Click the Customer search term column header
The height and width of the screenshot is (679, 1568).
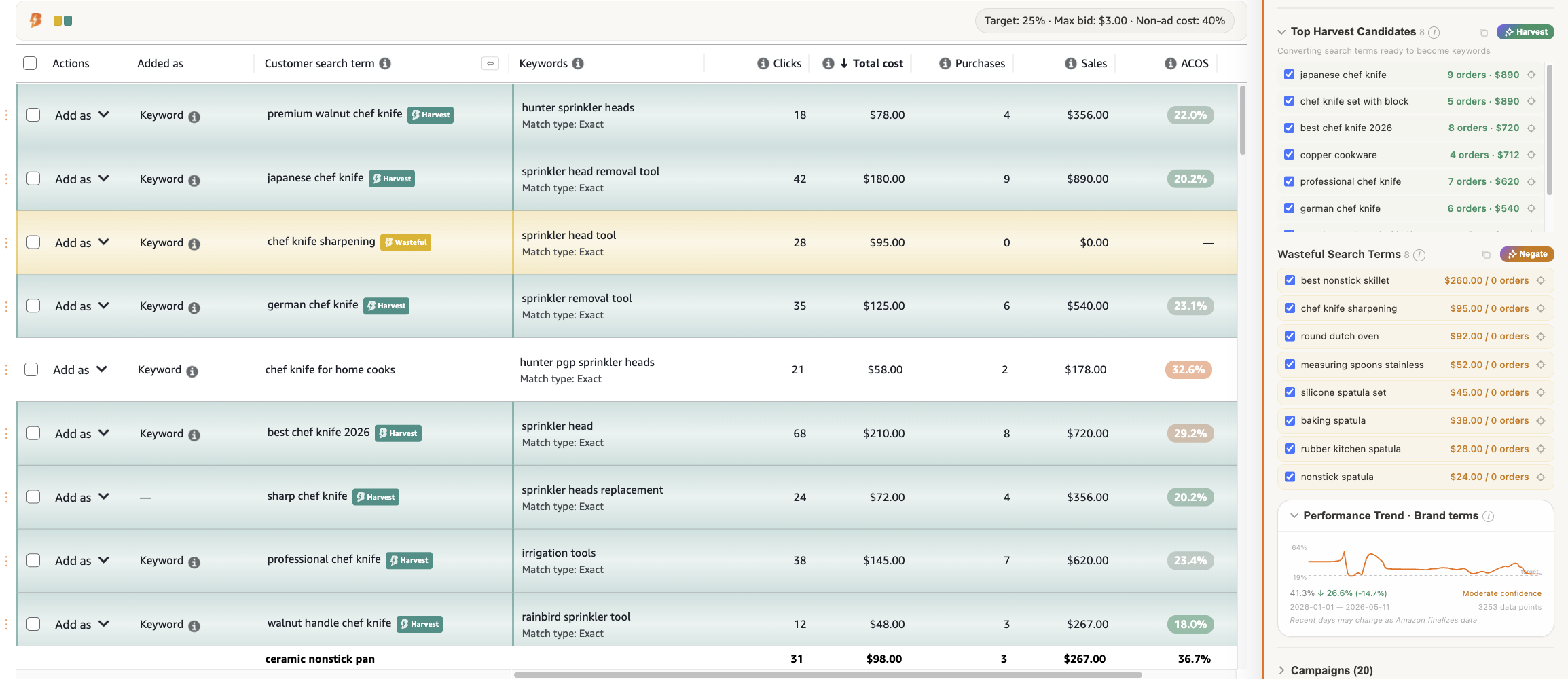[319, 63]
